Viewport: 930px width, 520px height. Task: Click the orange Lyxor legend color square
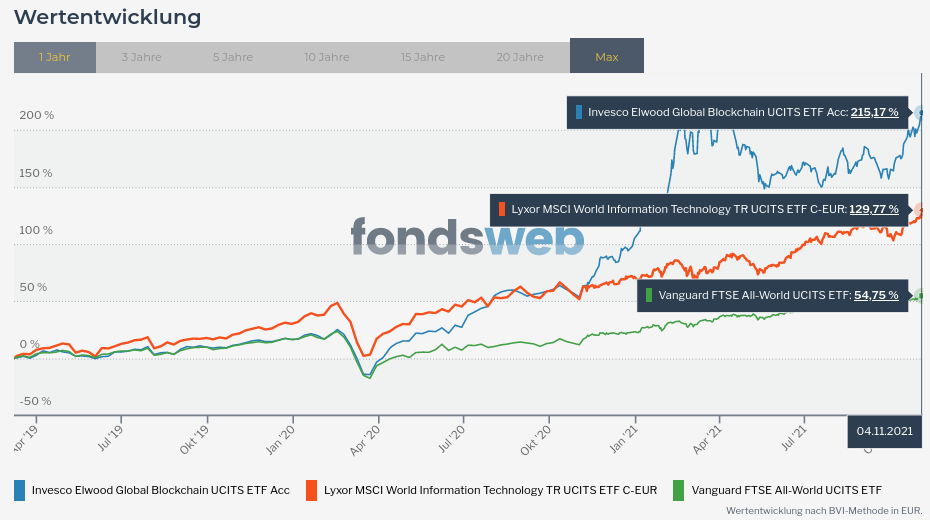click(x=312, y=490)
